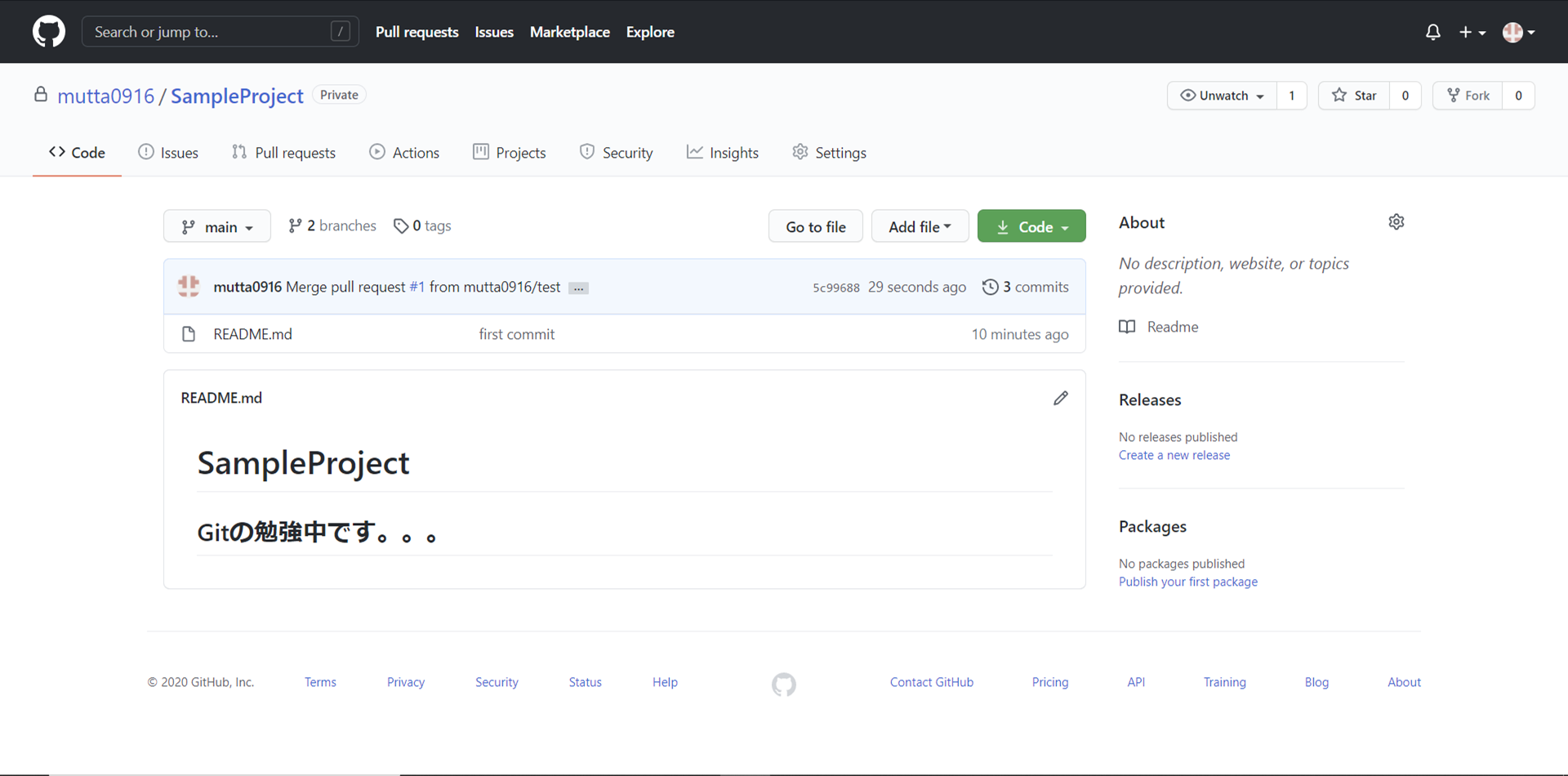Select the Code tab

pos(77,153)
